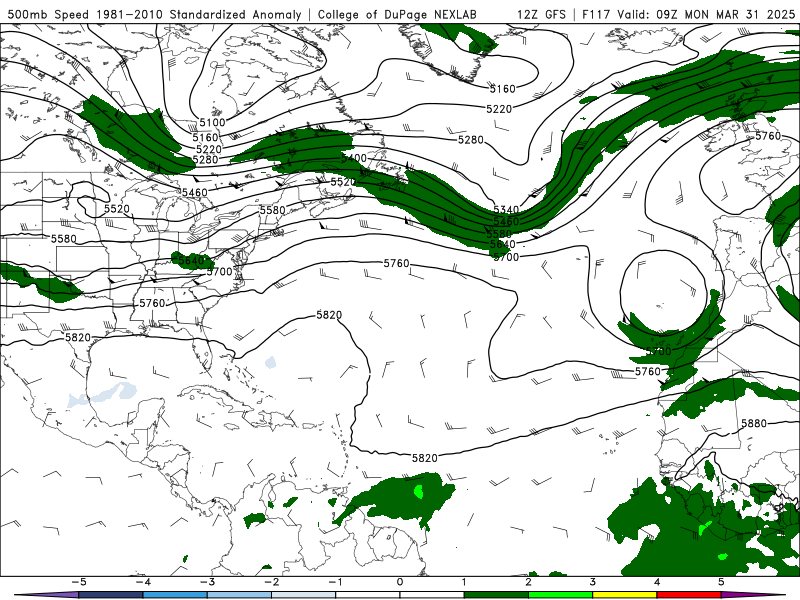Select the blue -4 to -3 colorbar segment
This screenshot has width=800, height=600.
pos(175,595)
